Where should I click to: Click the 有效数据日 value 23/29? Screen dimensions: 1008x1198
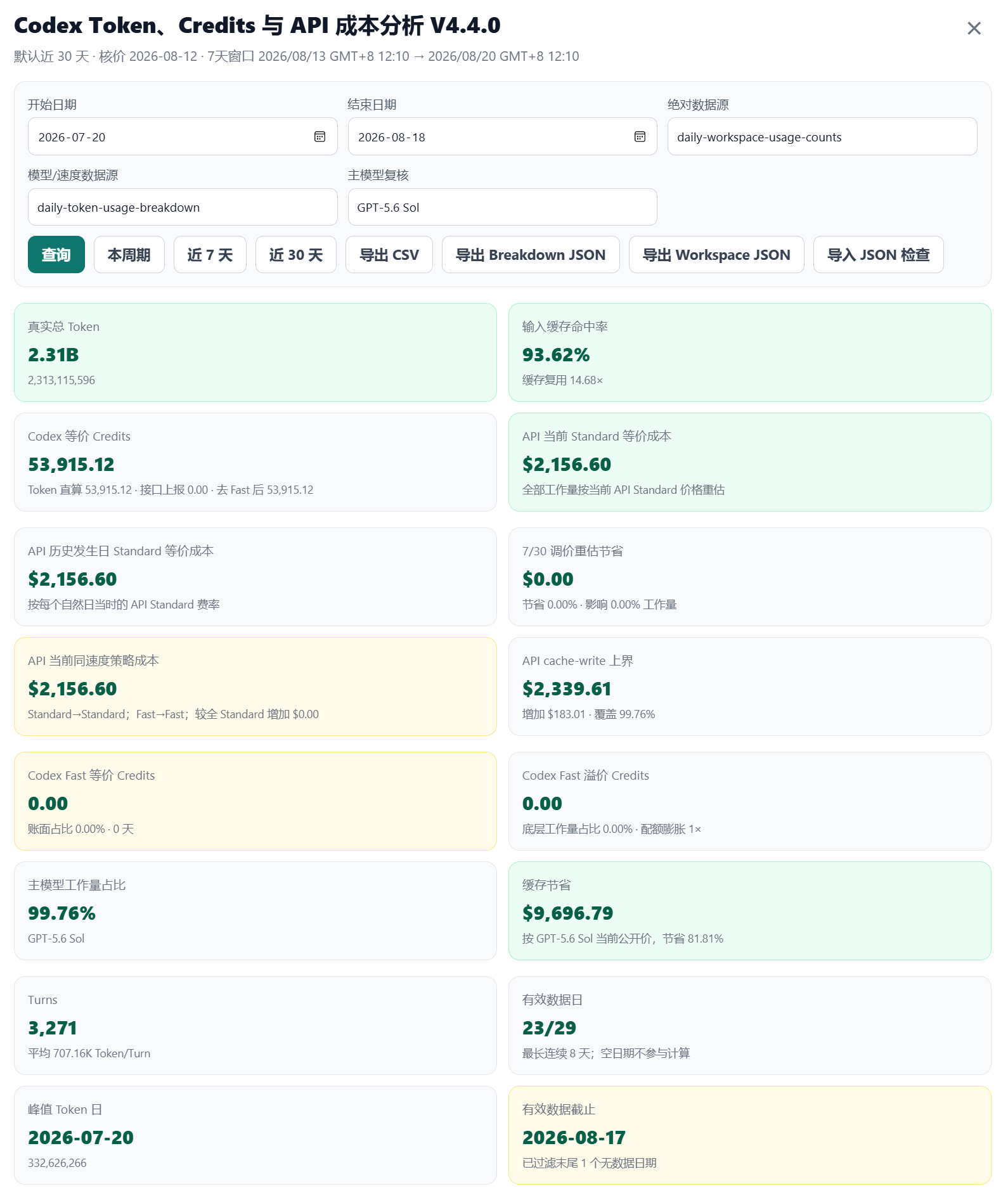(549, 1028)
